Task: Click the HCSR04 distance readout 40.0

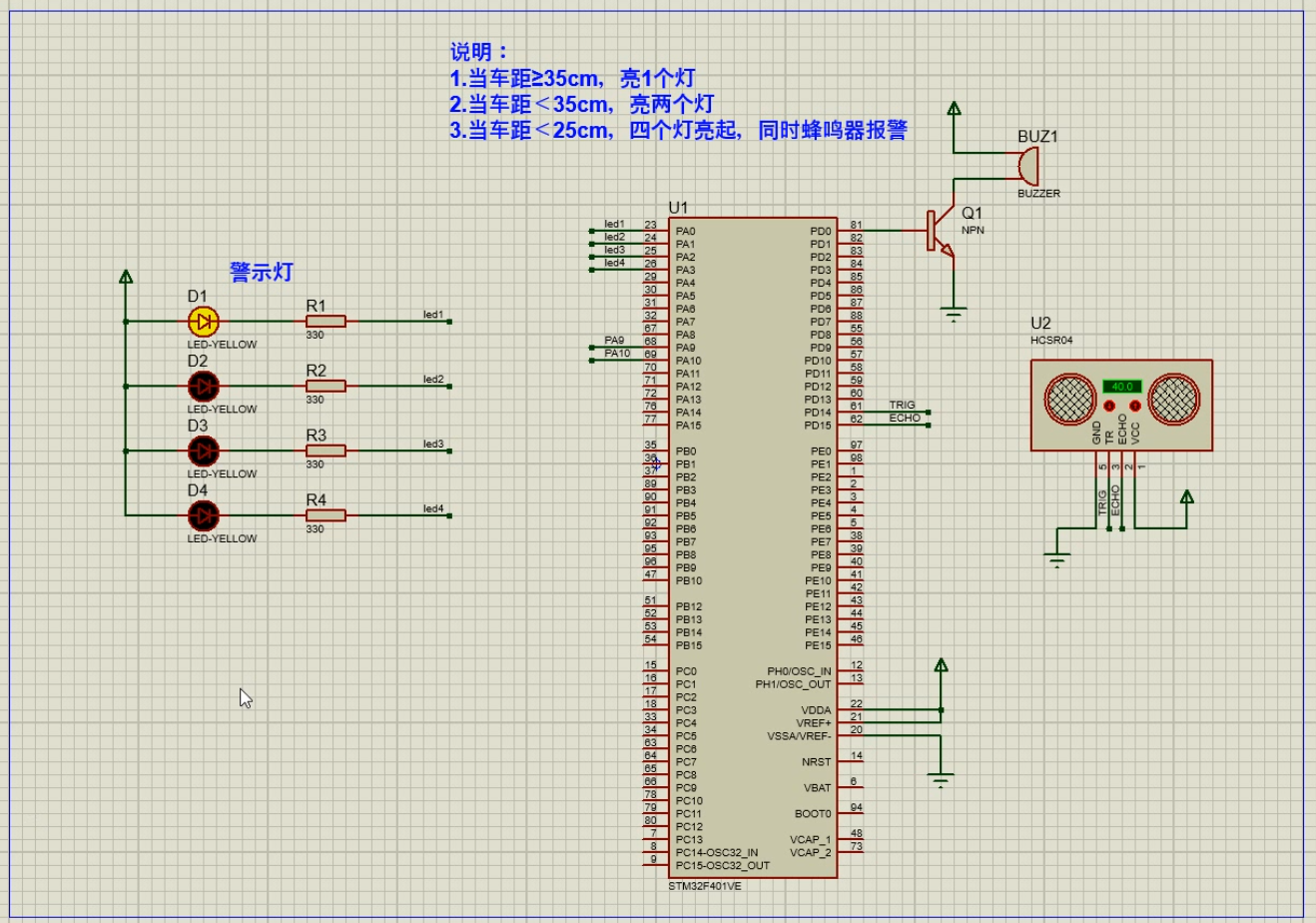Action: (1122, 387)
